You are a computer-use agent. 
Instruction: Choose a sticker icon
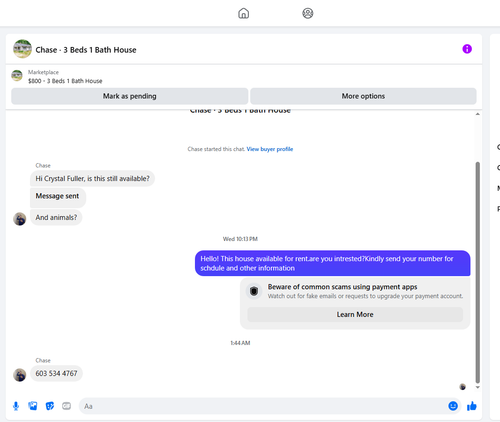(50, 406)
